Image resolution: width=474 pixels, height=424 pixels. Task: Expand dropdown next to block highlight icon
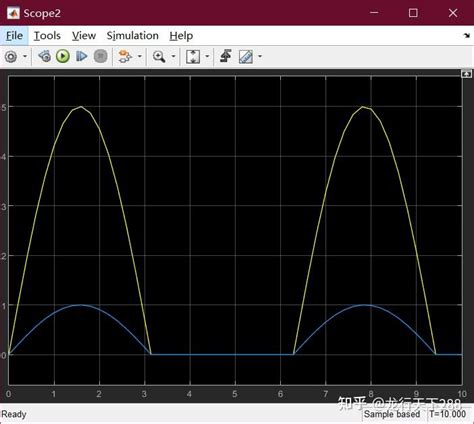pyautogui.click(x=140, y=56)
